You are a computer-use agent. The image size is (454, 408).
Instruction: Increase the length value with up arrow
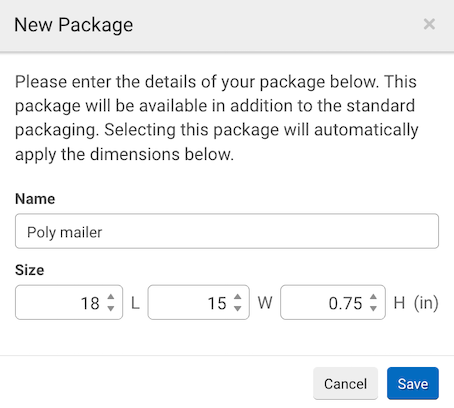tap(111, 297)
